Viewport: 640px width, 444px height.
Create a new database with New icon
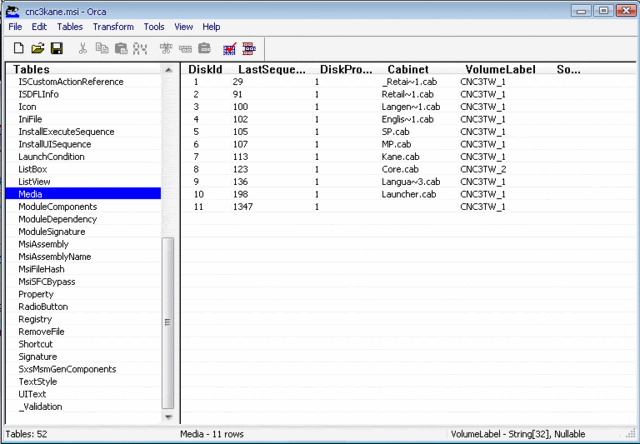[x=18, y=49]
